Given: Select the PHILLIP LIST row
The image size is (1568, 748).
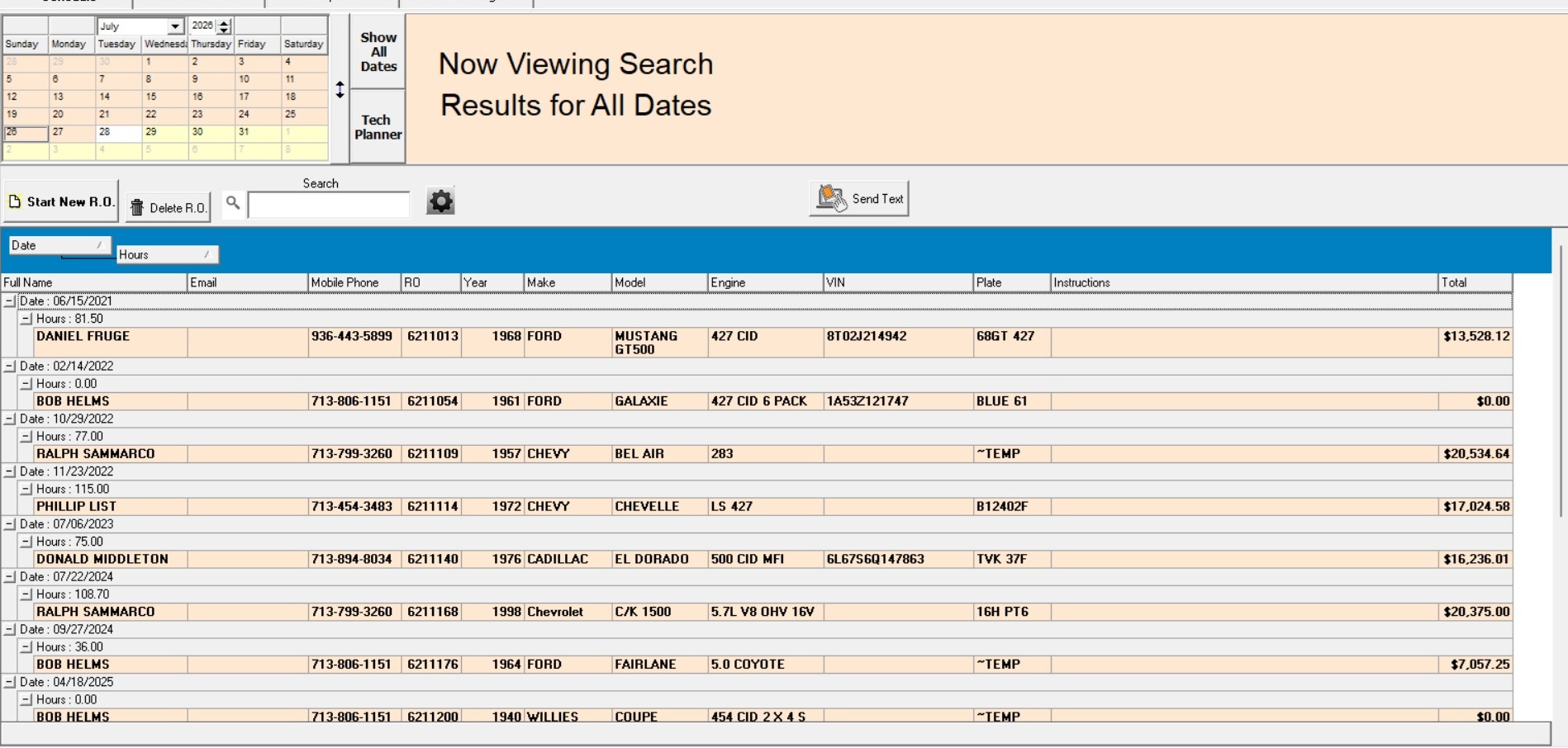Looking at the screenshot, I should coord(773,506).
